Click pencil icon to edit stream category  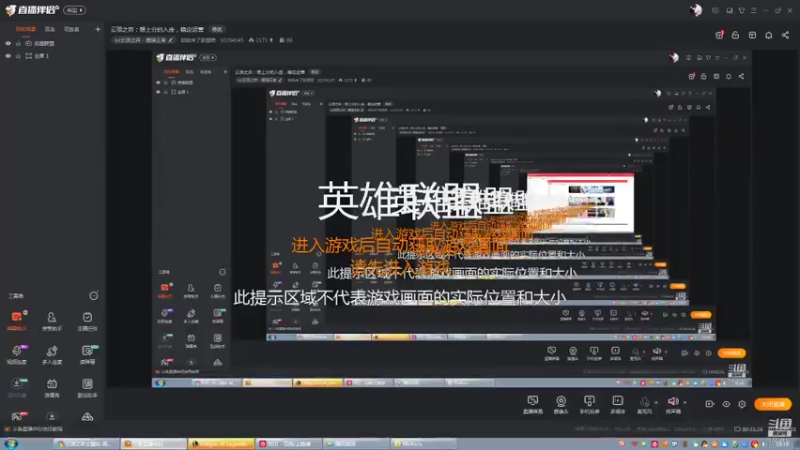point(170,40)
